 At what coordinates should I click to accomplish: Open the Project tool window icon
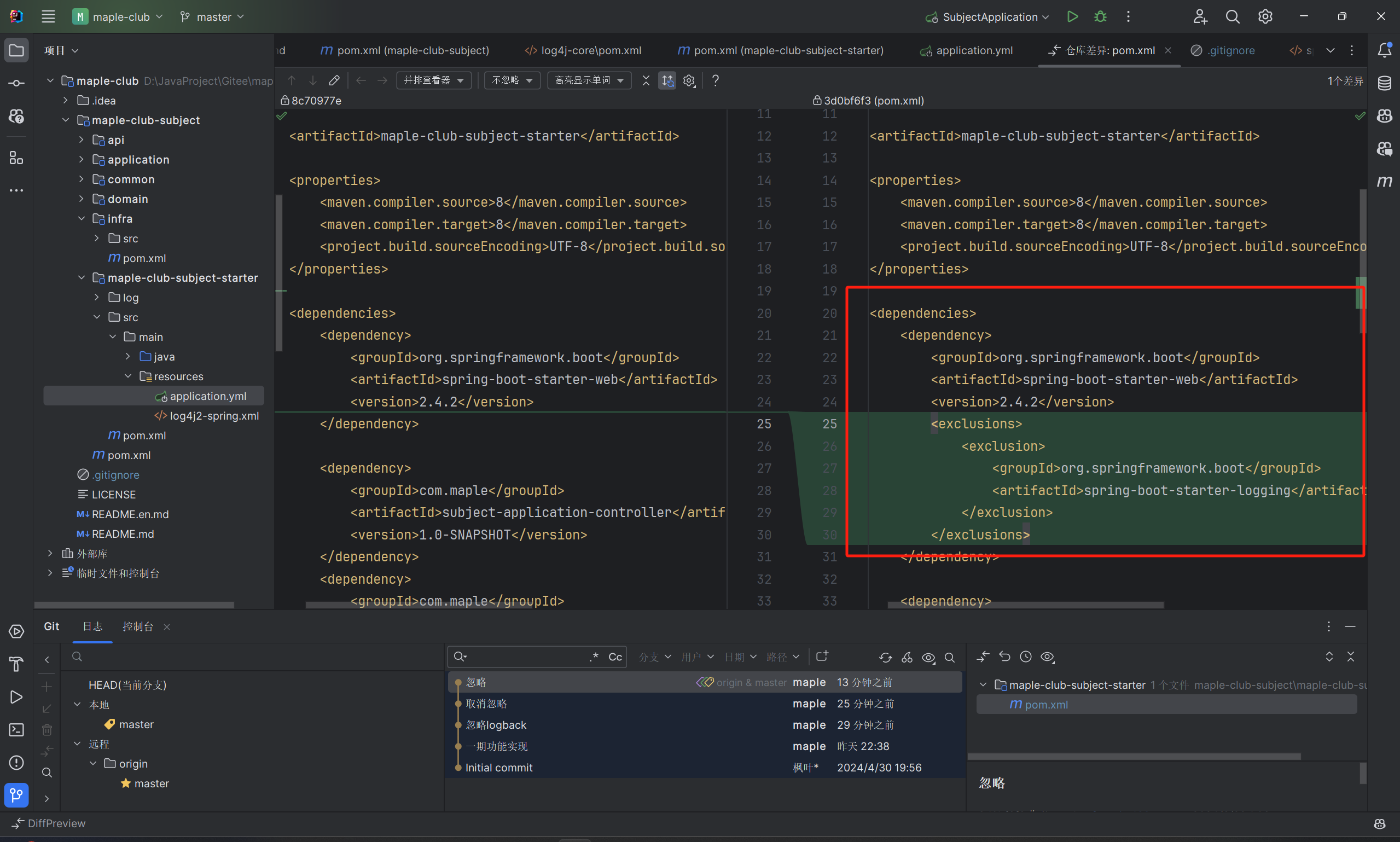tap(16, 50)
